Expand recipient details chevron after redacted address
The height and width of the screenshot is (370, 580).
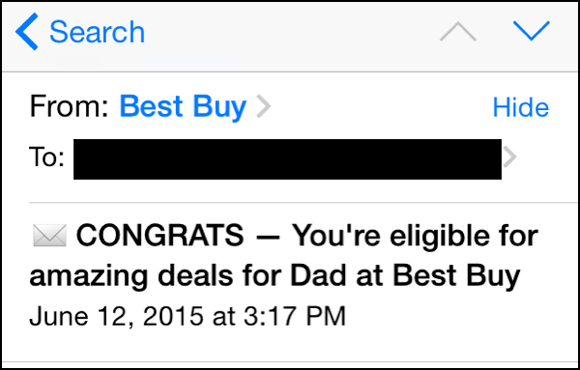[510, 157]
